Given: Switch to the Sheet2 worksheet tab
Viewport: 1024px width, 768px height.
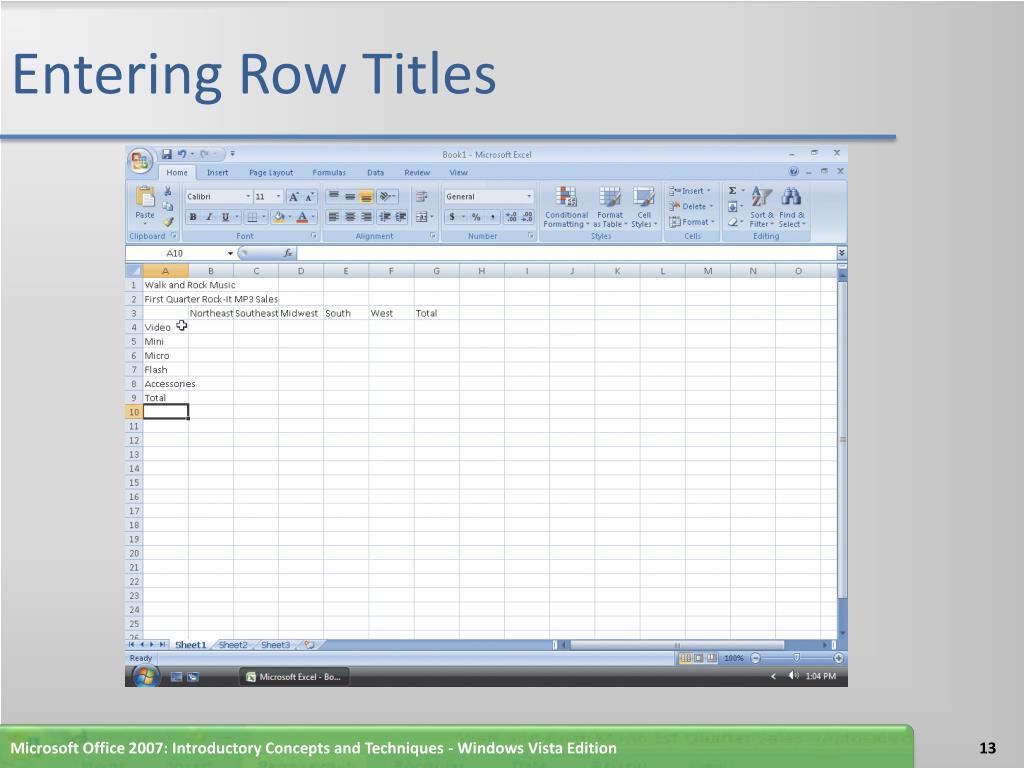Looking at the screenshot, I should pos(233,645).
